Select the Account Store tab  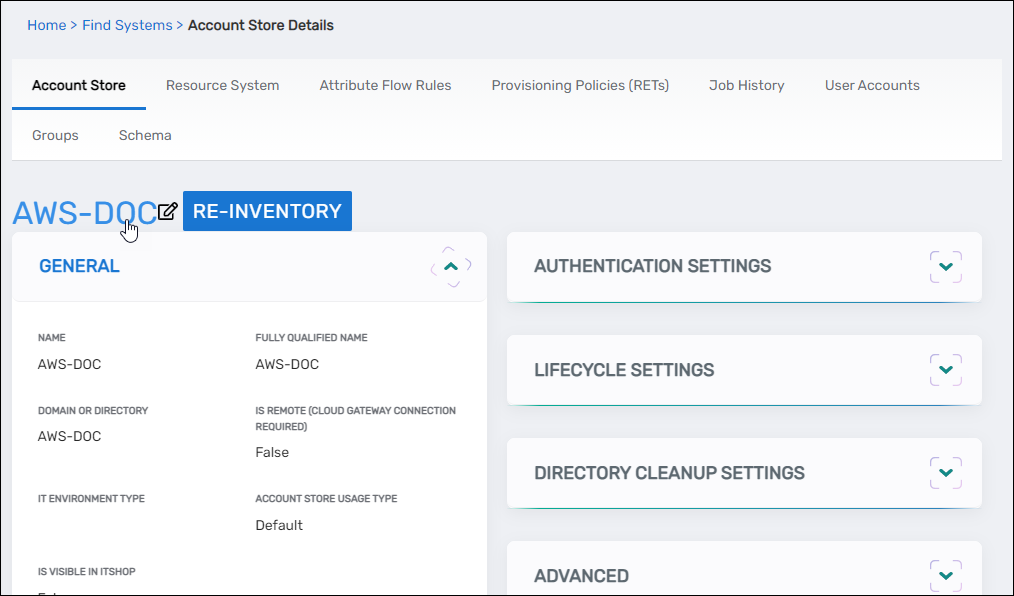(79, 85)
